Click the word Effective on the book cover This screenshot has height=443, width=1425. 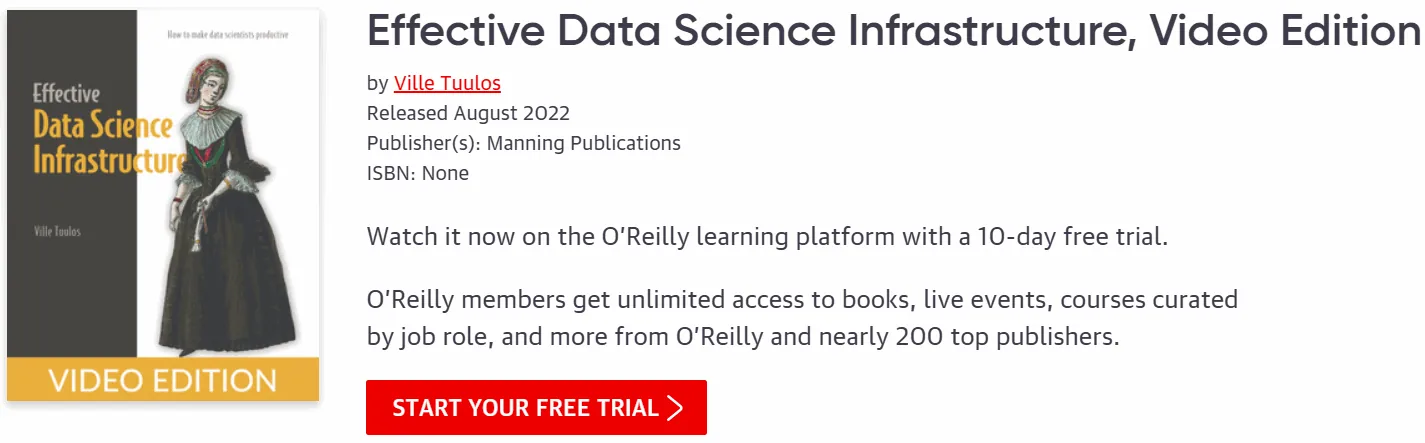[67, 94]
